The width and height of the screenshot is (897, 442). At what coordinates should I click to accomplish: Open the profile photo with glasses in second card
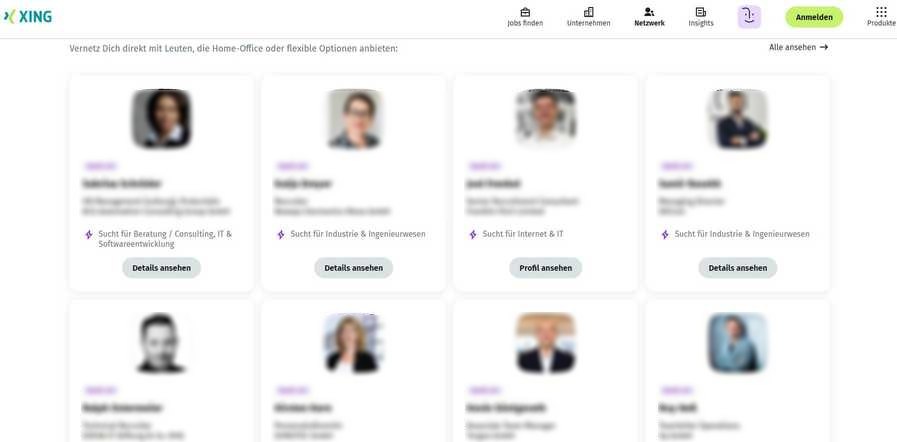(354, 118)
